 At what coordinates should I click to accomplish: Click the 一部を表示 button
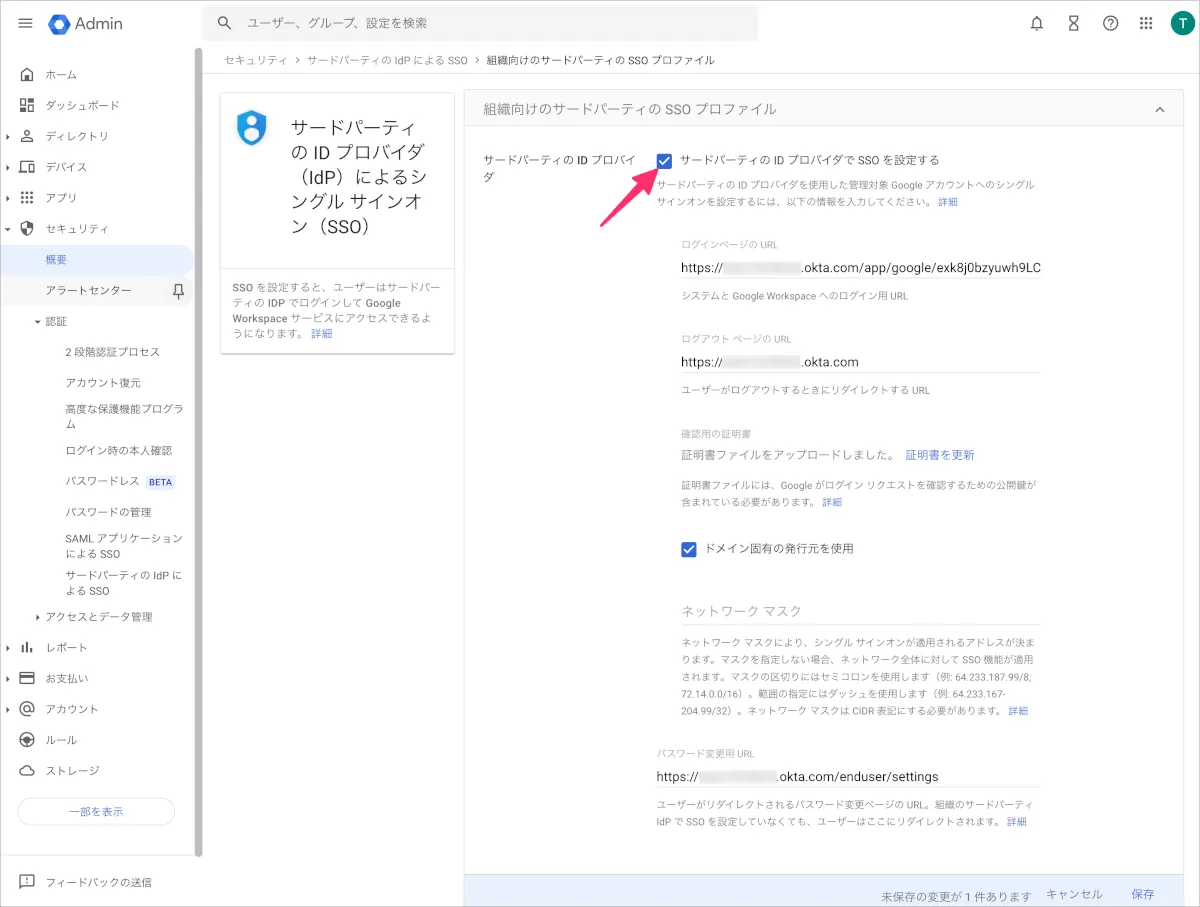click(x=96, y=812)
